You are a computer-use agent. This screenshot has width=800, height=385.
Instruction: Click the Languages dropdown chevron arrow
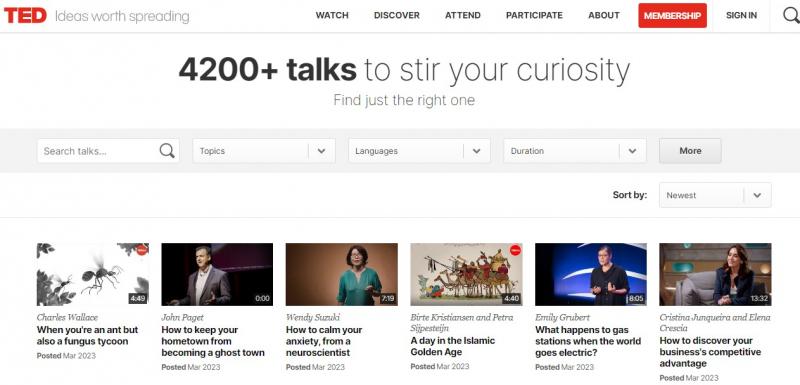(x=477, y=151)
